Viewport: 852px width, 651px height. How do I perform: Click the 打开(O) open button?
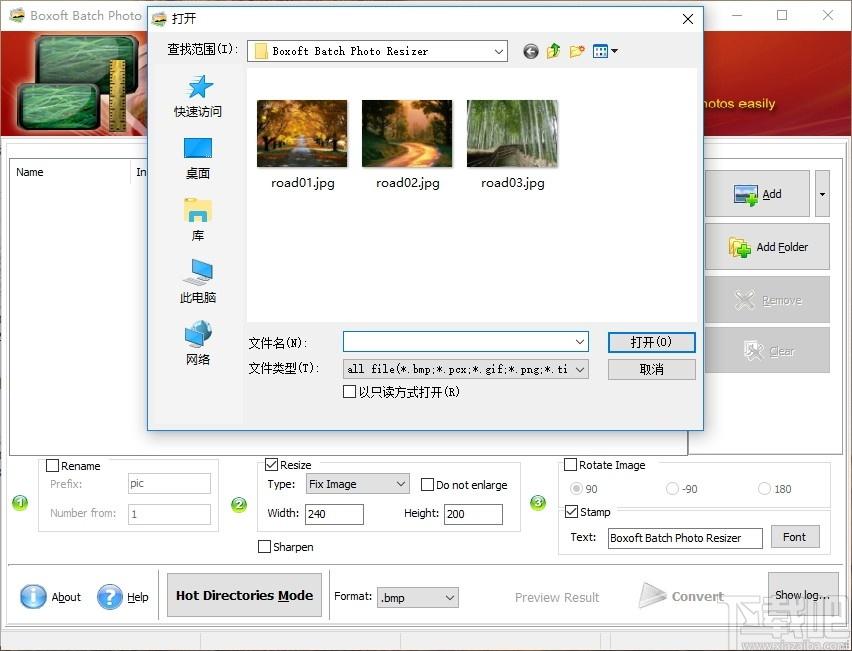coord(651,342)
